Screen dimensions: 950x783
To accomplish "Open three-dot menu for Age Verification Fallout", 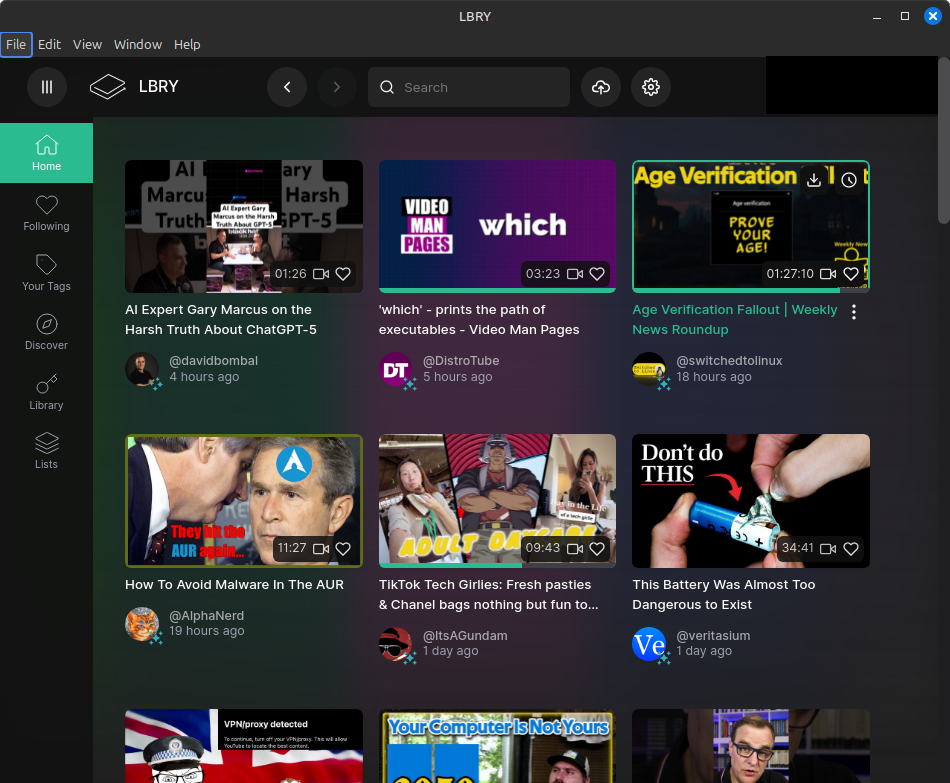I will [x=854, y=312].
